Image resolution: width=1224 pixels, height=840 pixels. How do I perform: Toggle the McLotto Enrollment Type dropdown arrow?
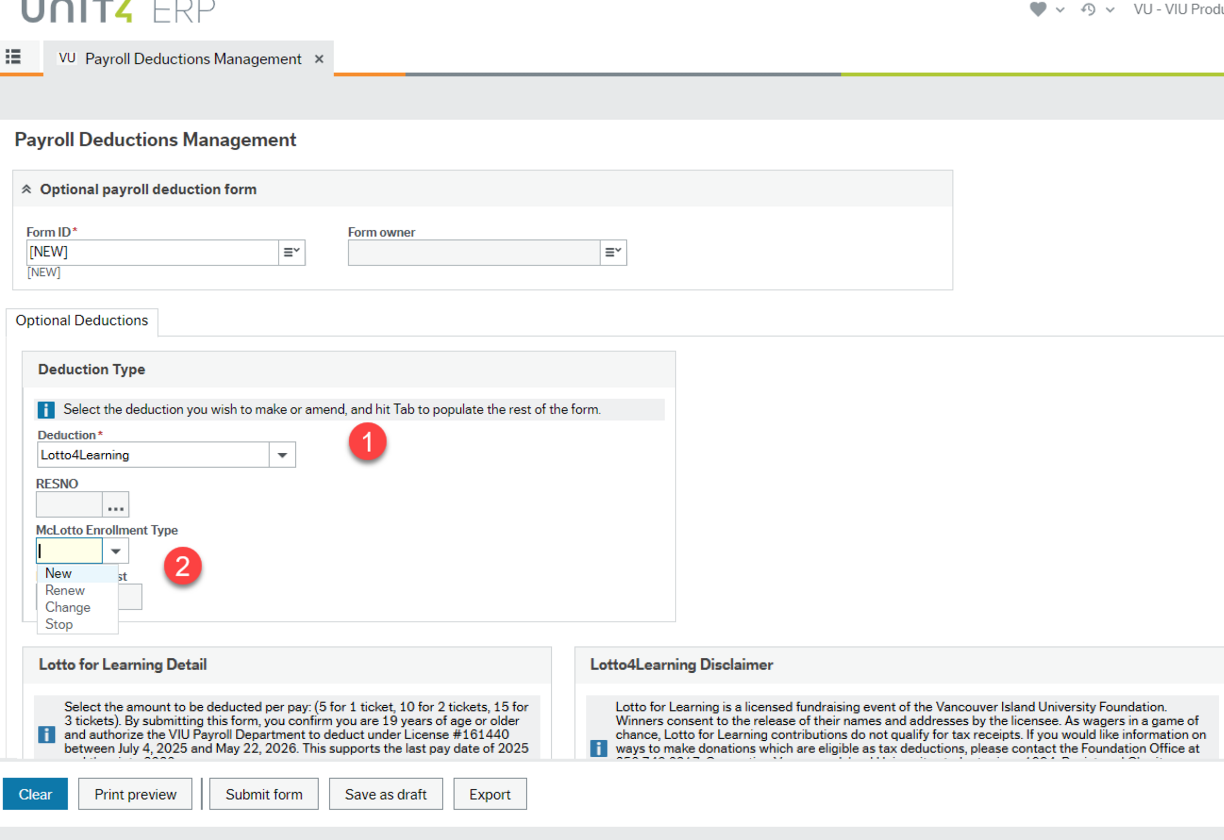pyautogui.click(x=116, y=551)
